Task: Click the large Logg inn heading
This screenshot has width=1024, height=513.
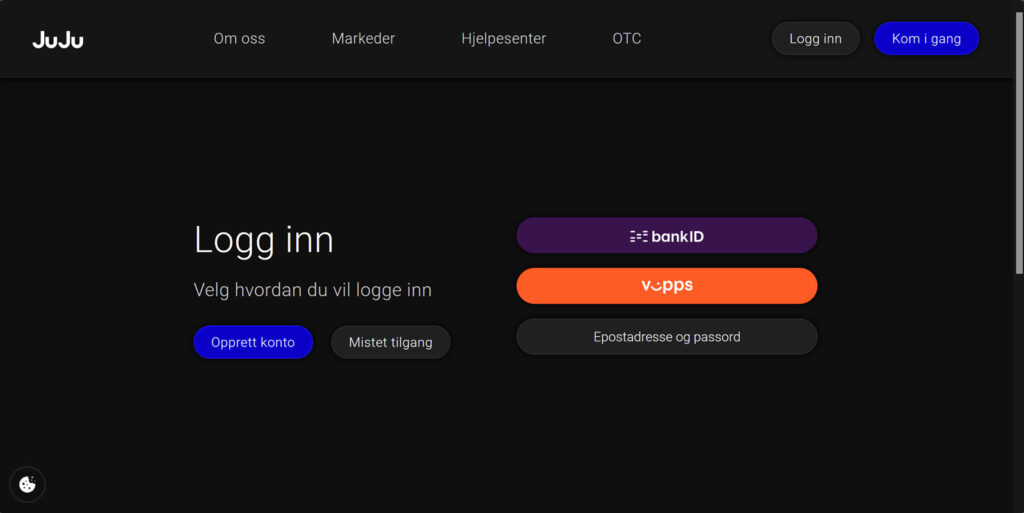Action: (x=263, y=240)
